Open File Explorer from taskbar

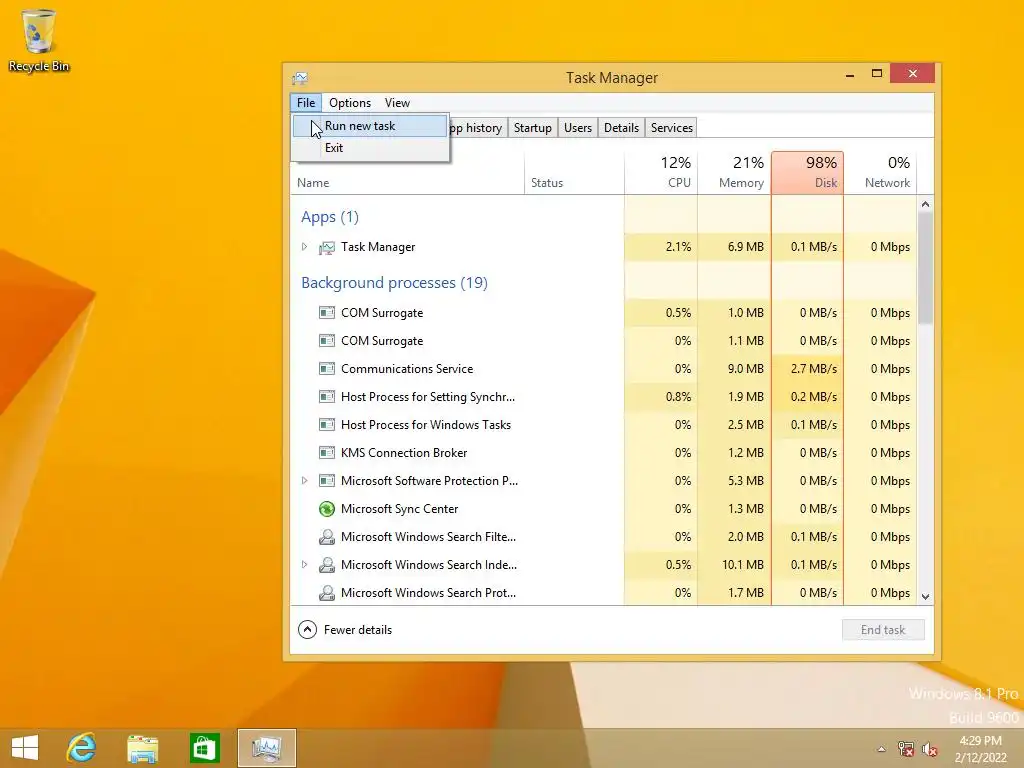click(x=142, y=748)
